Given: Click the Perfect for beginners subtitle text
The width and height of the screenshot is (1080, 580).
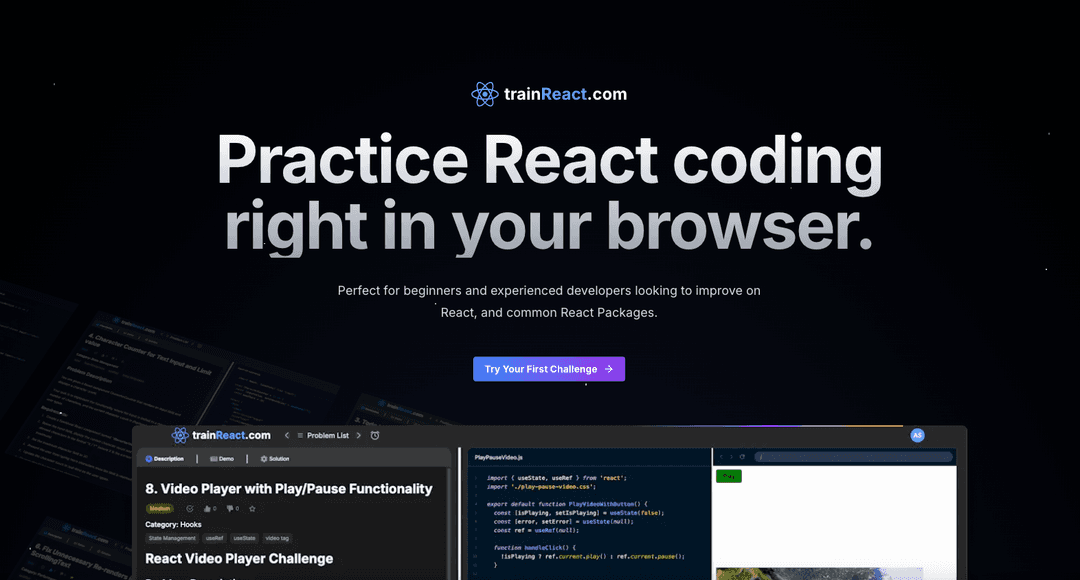Looking at the screenshot, I should pyautogui.click(x=549, y=302).
